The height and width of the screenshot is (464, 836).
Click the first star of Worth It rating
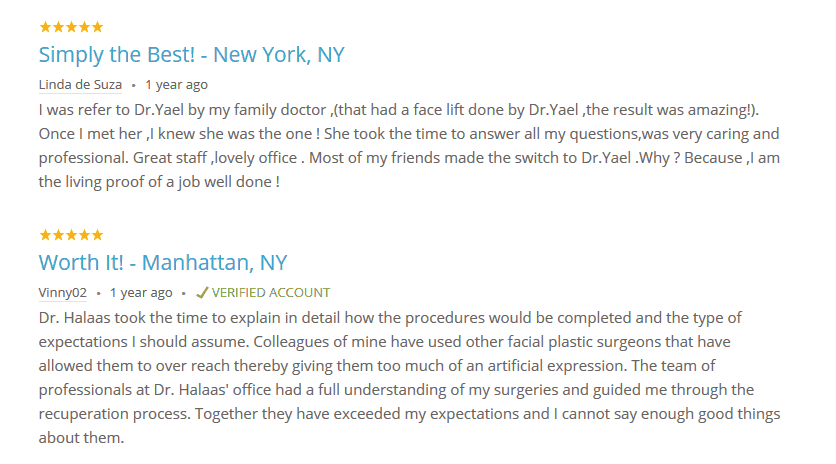(x=45, y=235)
